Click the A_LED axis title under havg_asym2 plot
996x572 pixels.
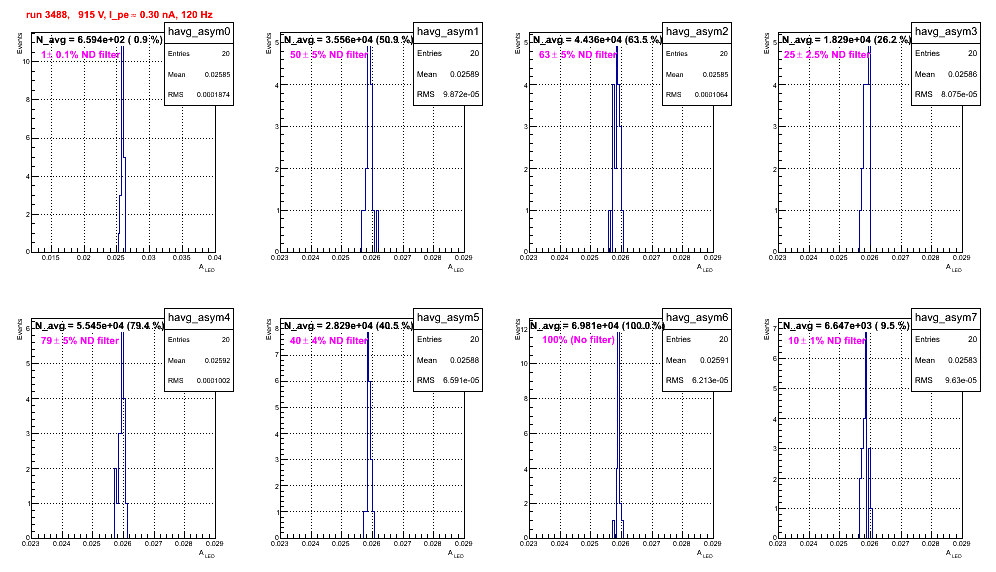(x=705, y=268)
